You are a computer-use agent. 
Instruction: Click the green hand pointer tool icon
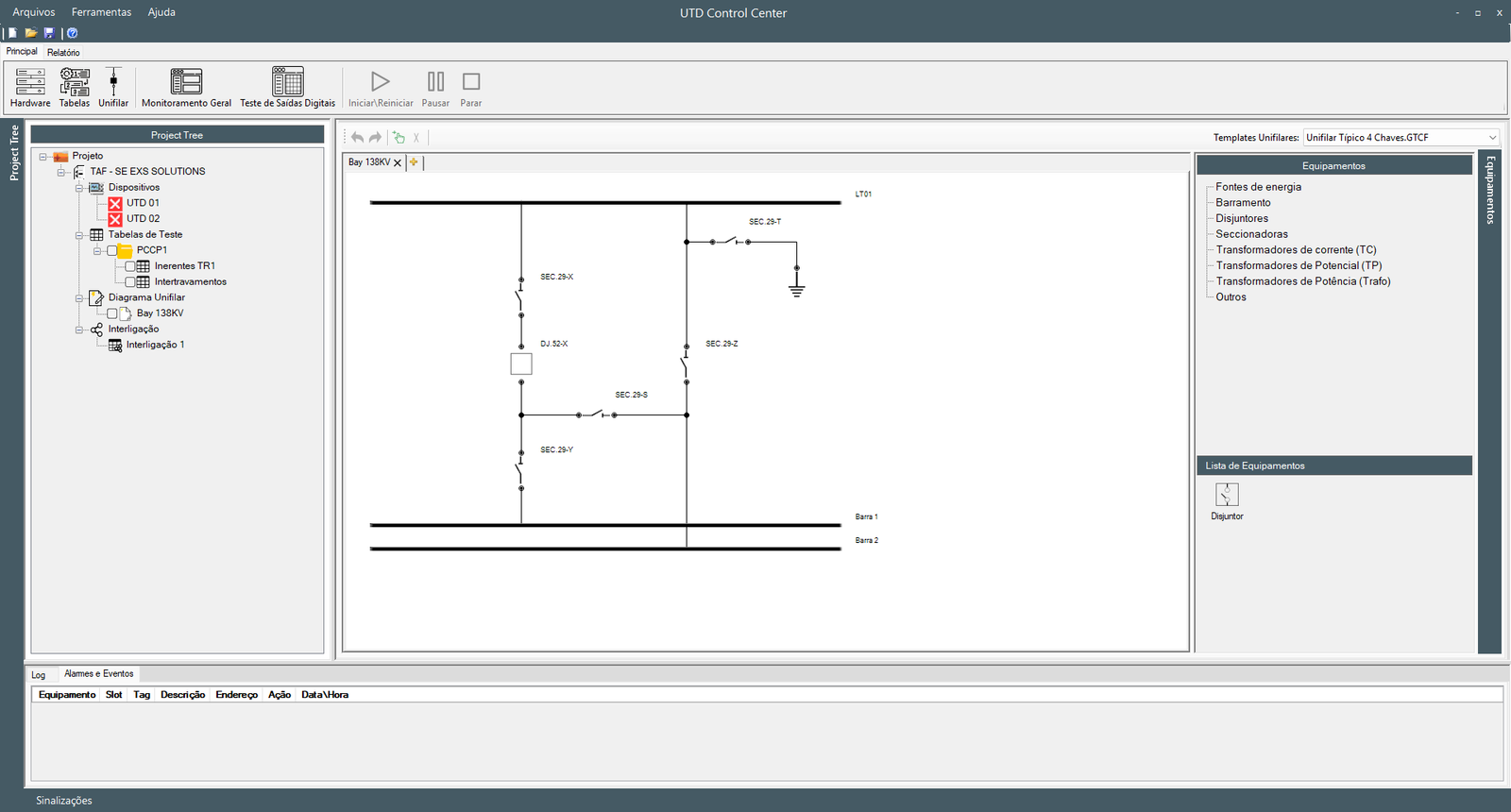tap(399, 137)
